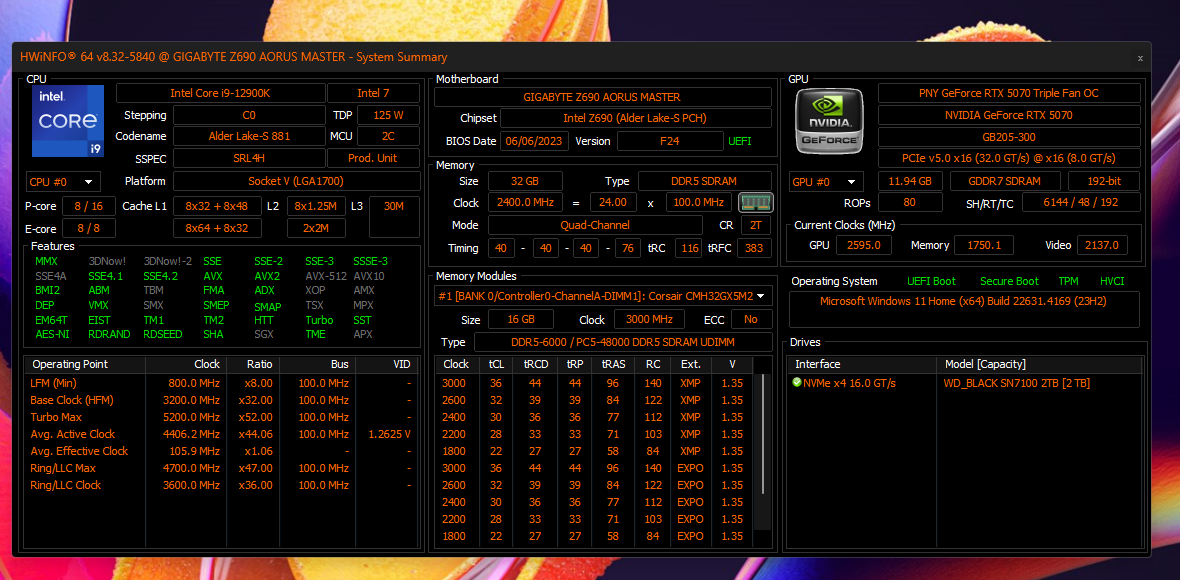1180x580 pixels.
Task: Open the CPU #0 selector dropdown
Action: tap(63, 181)
